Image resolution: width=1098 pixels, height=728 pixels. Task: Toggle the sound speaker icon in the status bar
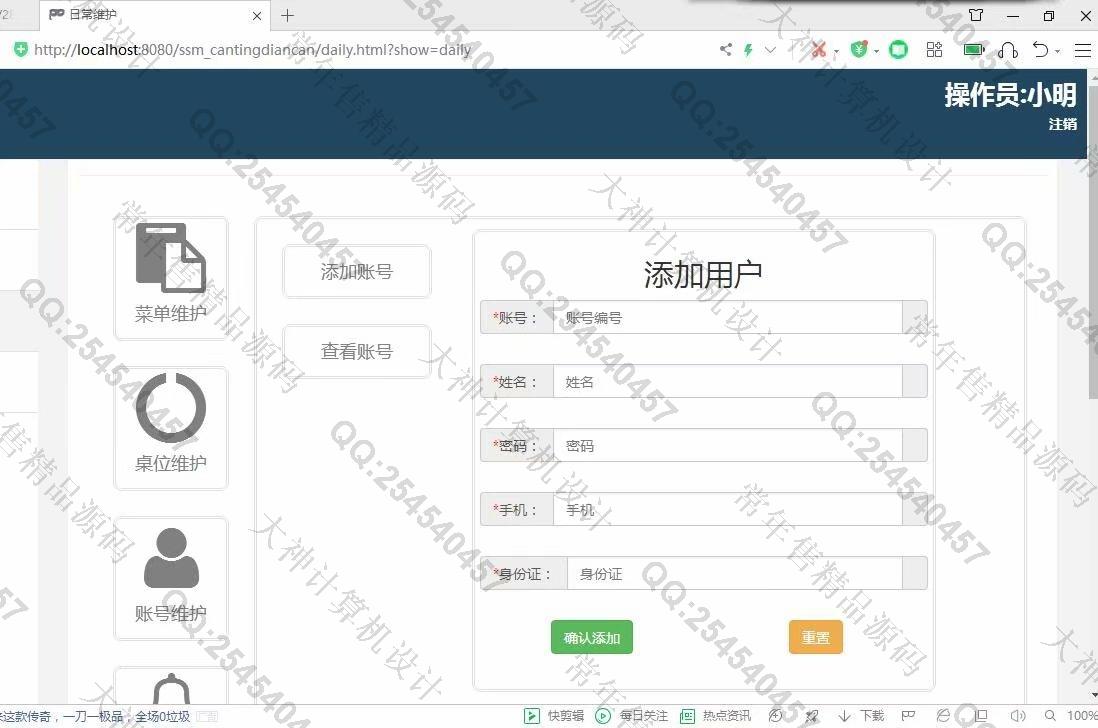(x=1018, y=716)
